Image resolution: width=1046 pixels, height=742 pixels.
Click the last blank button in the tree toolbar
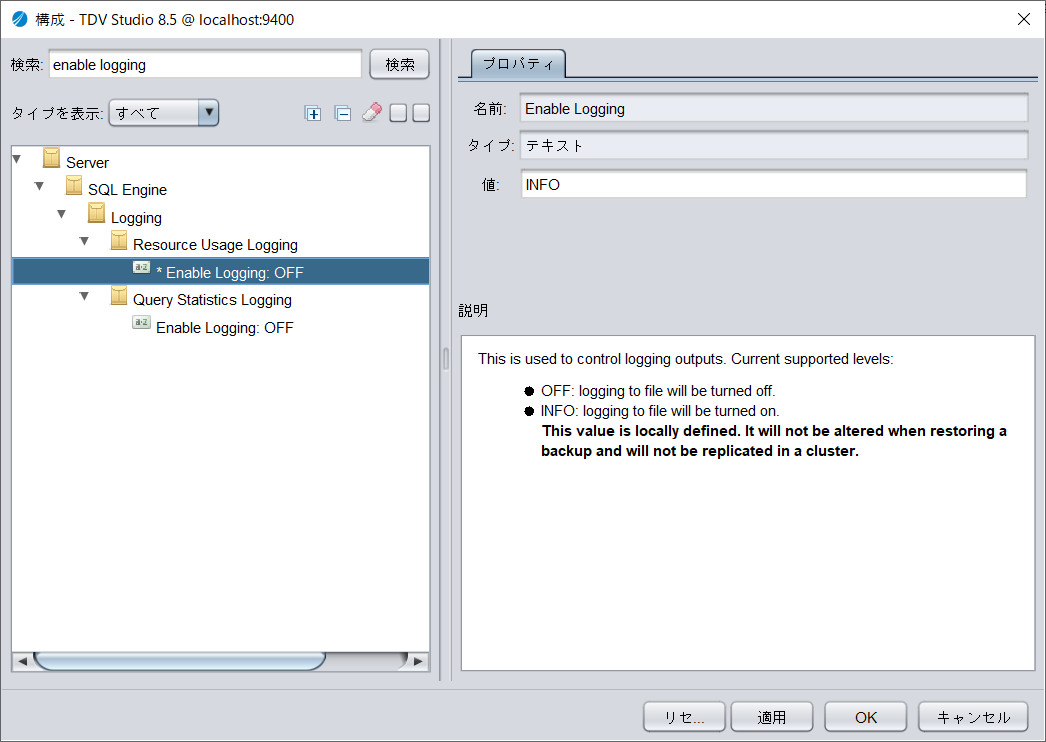click(x=421, y=113)
